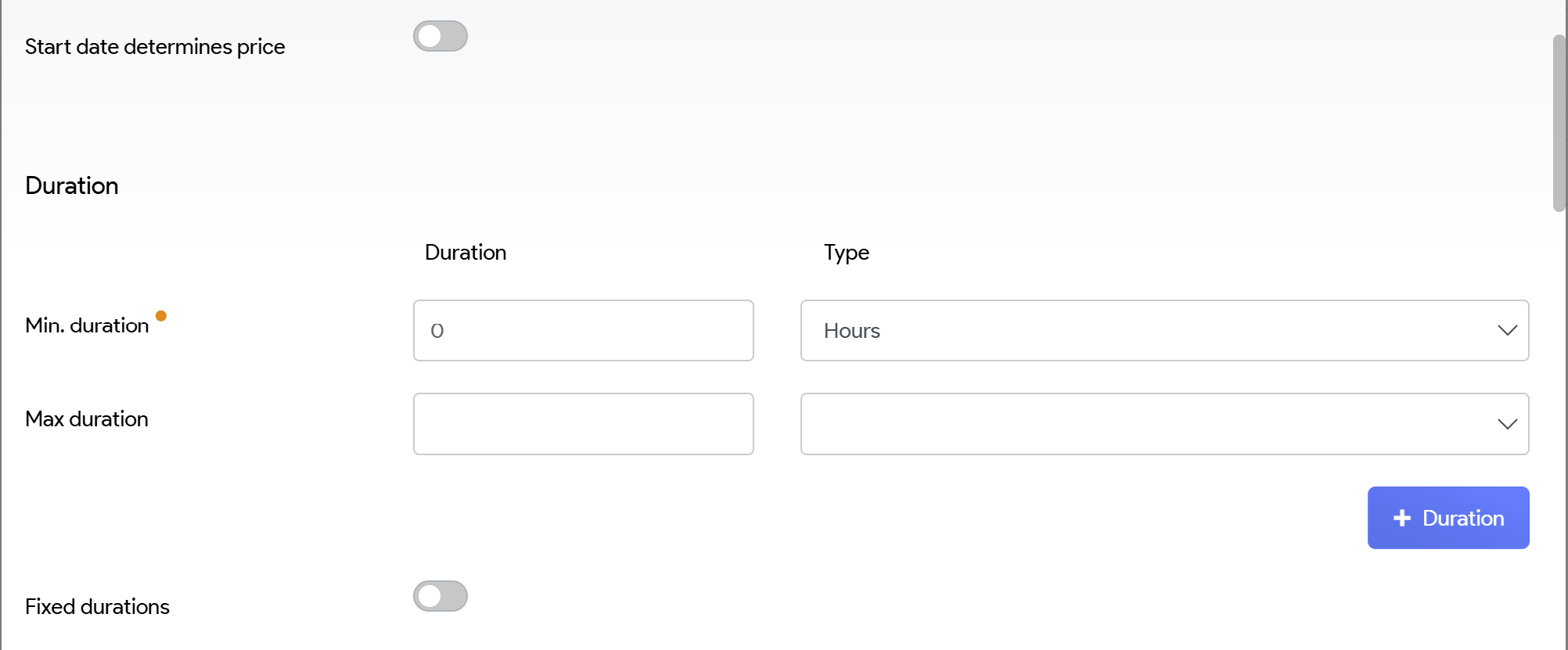Click the Min. duration label text

pyautogui.click(x=87, y=325)
